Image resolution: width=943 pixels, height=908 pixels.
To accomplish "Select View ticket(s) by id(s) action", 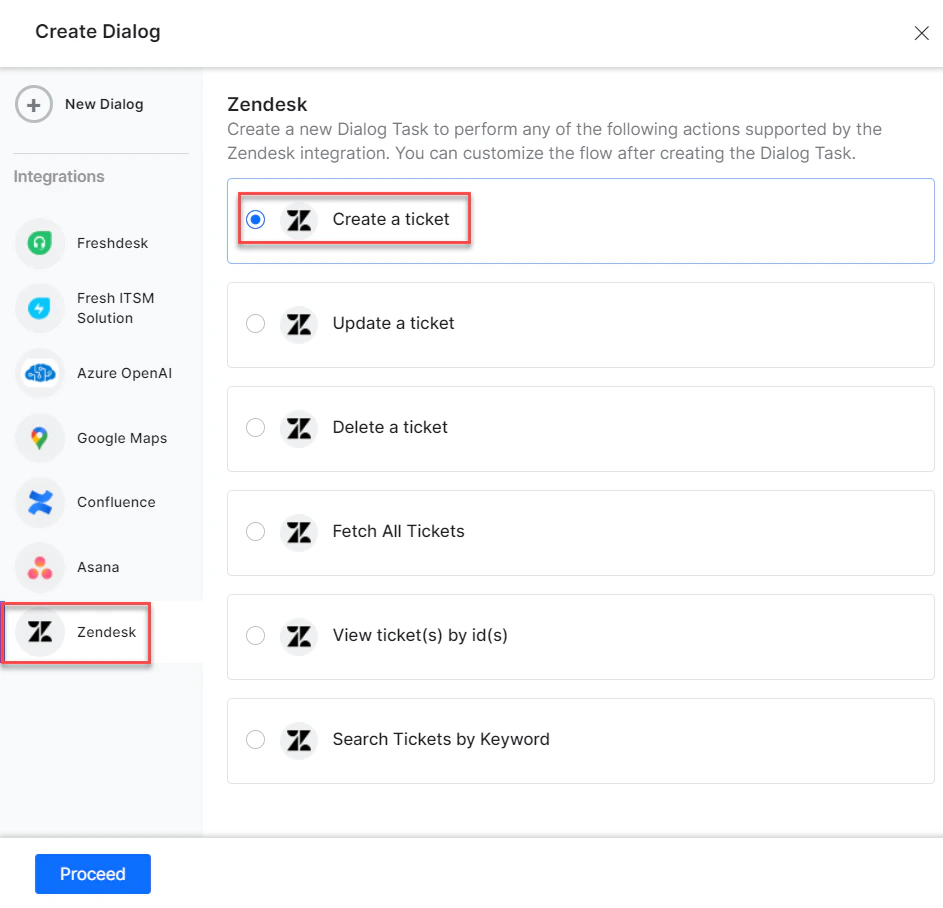I will (255, 636).
